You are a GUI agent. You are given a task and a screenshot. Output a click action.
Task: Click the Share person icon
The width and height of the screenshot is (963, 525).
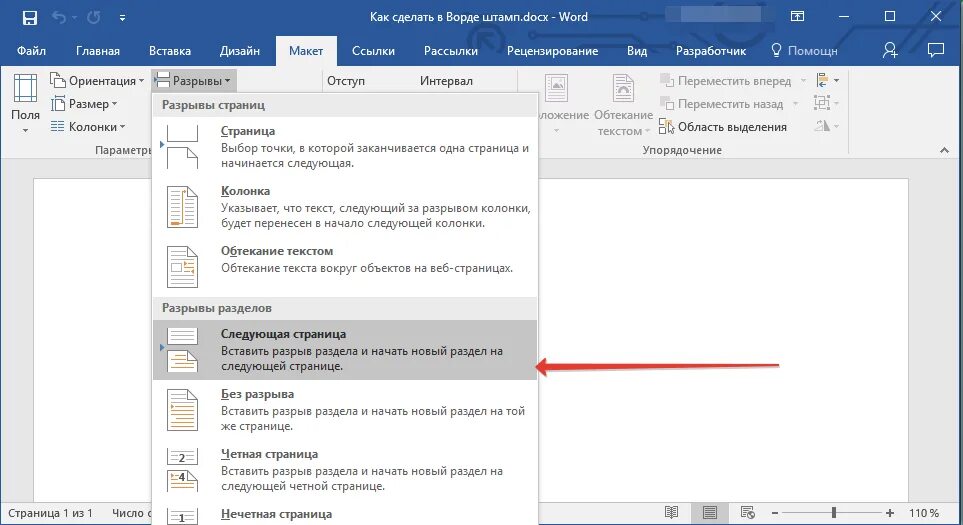890,50
